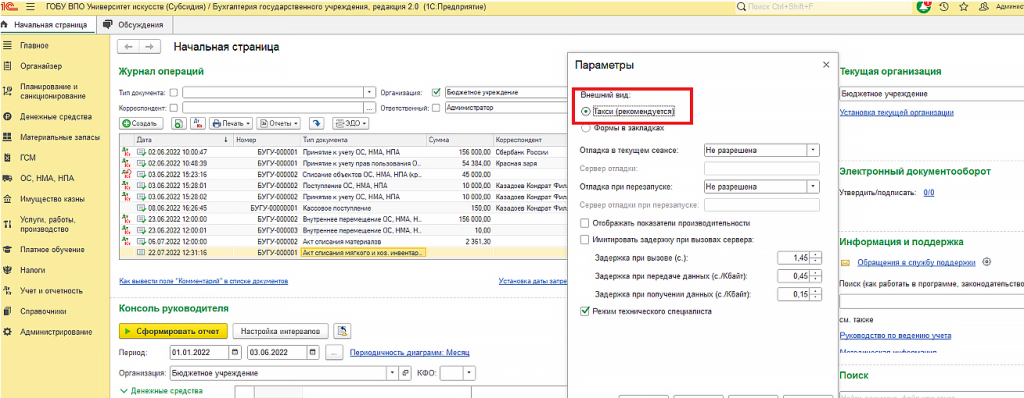Viewport: 1024px width, 398px height.
Task: Open Организация dropdown in Консоль руководителя
Action: click(392, 373)
